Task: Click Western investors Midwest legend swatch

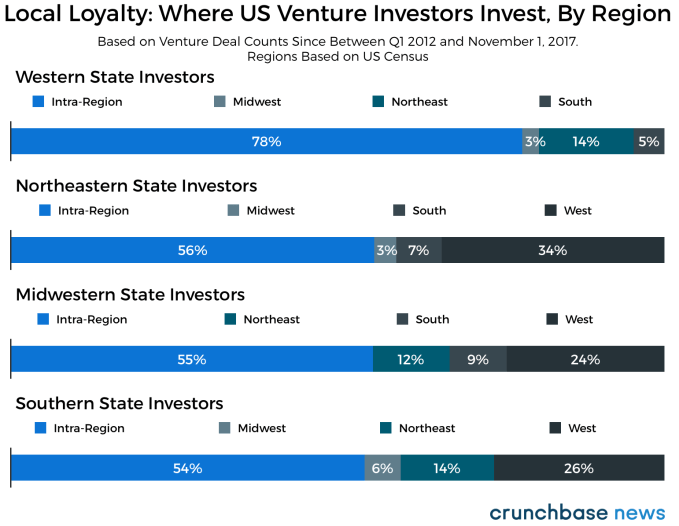Action: [x=219, y=102]
